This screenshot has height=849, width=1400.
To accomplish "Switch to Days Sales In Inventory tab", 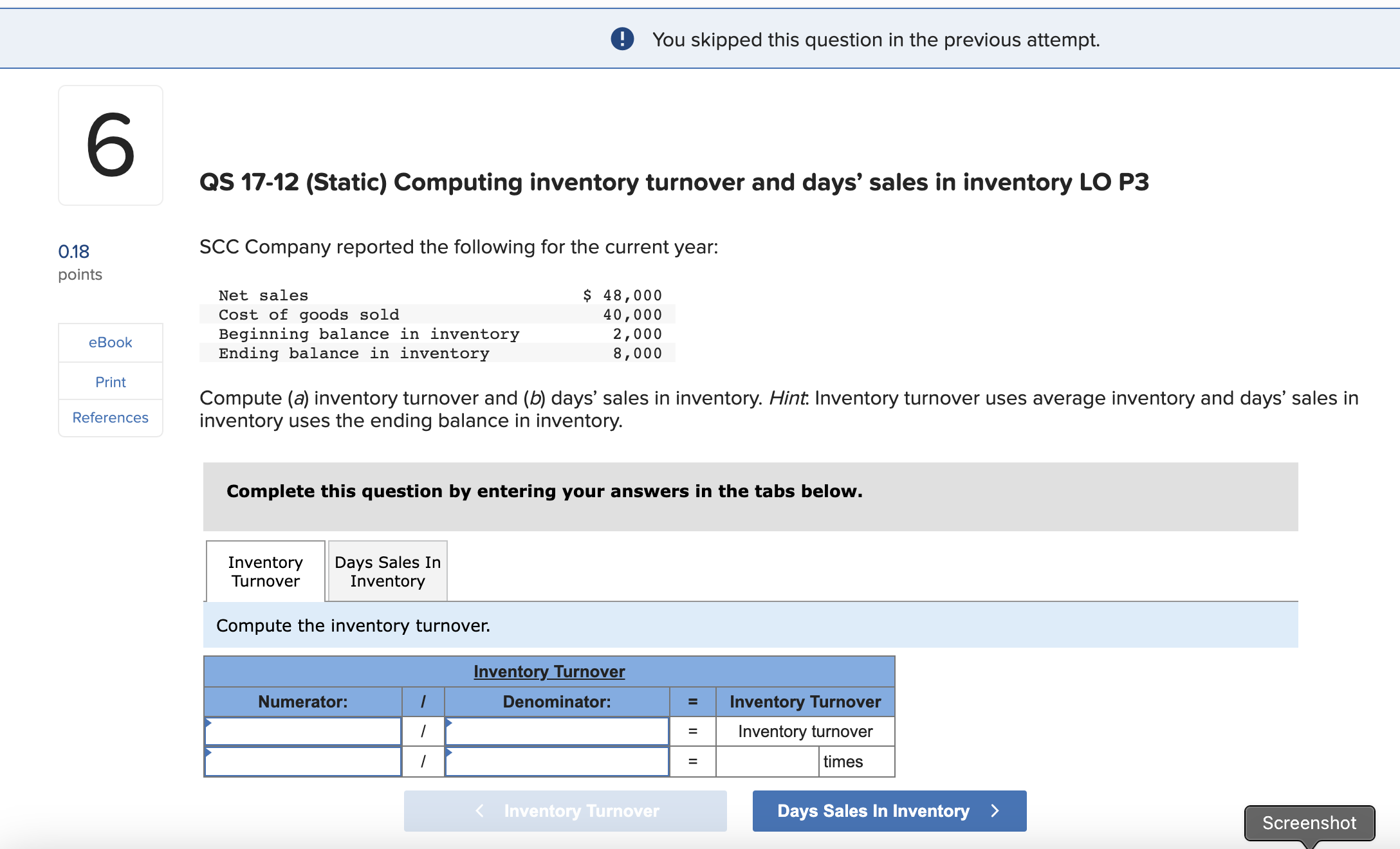I will pyautogui.click(x=387, y=571).
